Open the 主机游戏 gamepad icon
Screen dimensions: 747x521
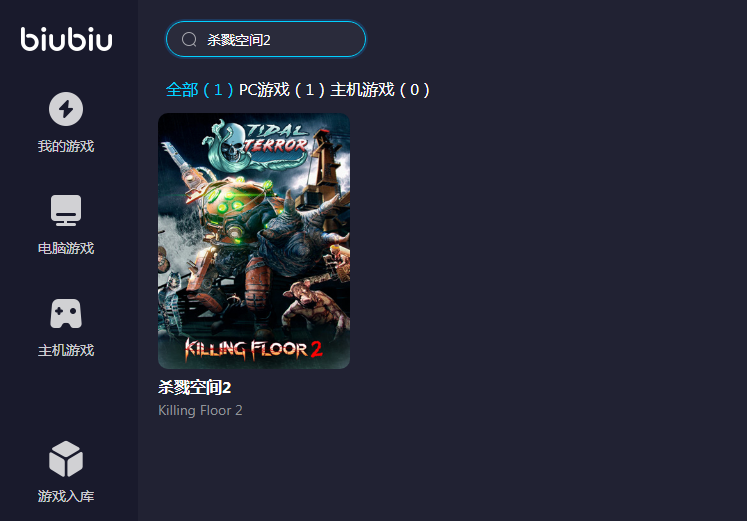tap(66, 313)
